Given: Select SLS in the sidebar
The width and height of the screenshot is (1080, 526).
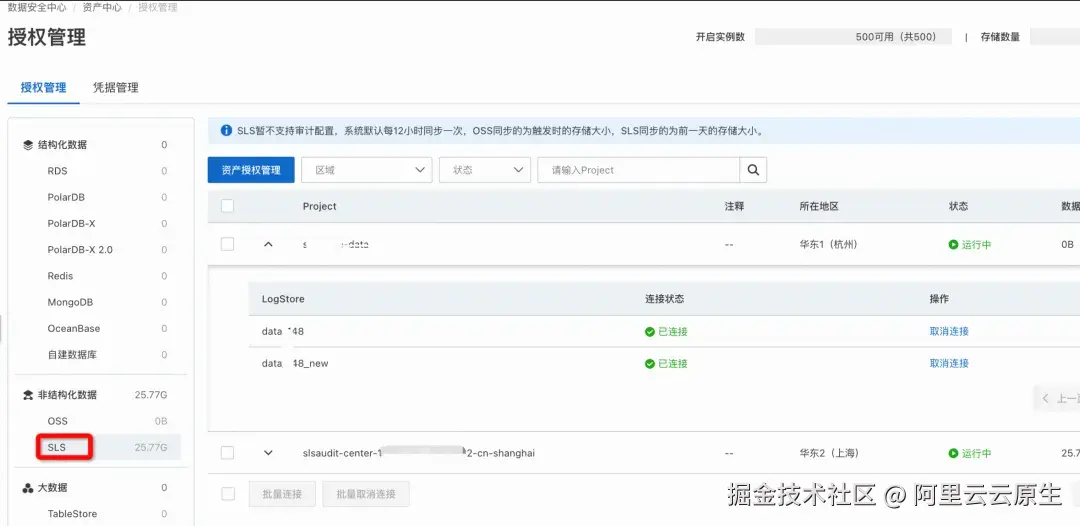Looking at the screenshot, I should click(56, 448).
